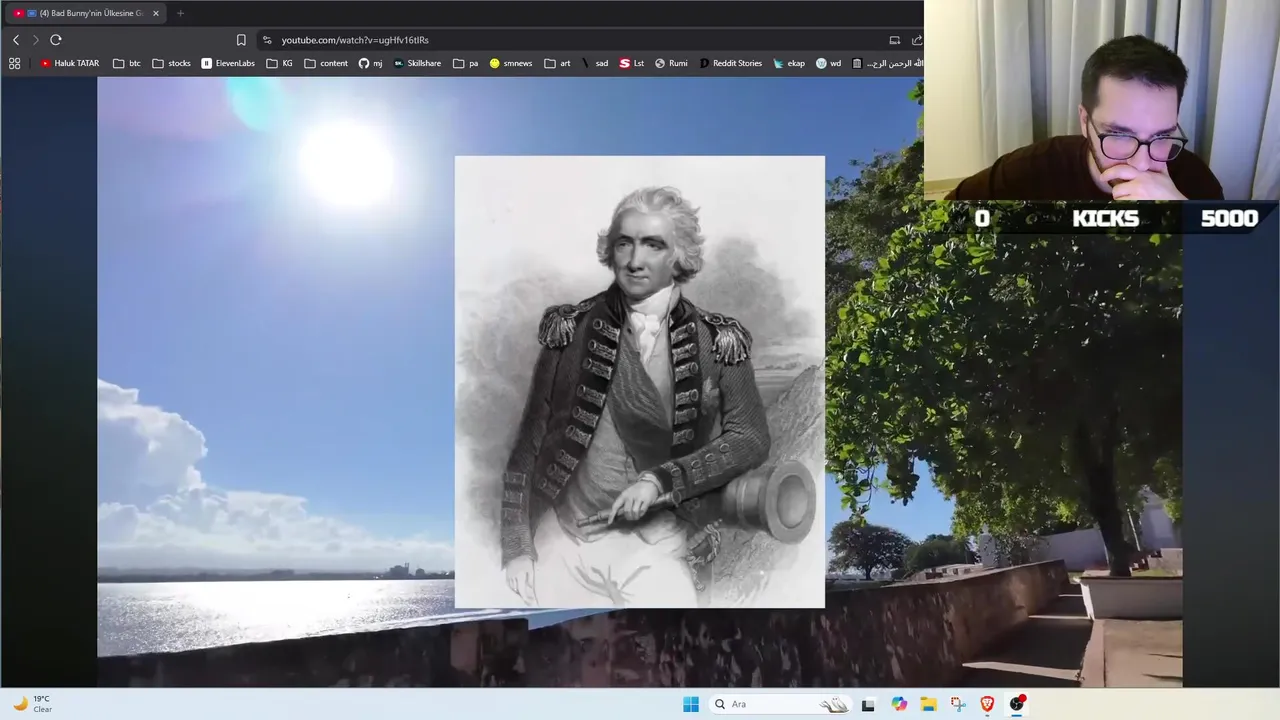
Task: Launch Copilot from the taskbar
Action: [899, 704]
